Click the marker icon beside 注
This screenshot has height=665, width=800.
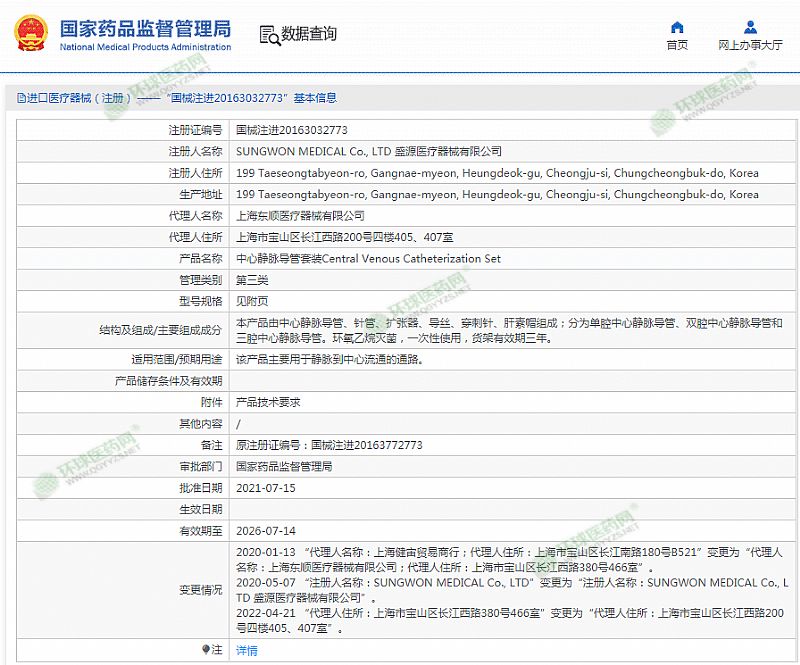point(206,649)
